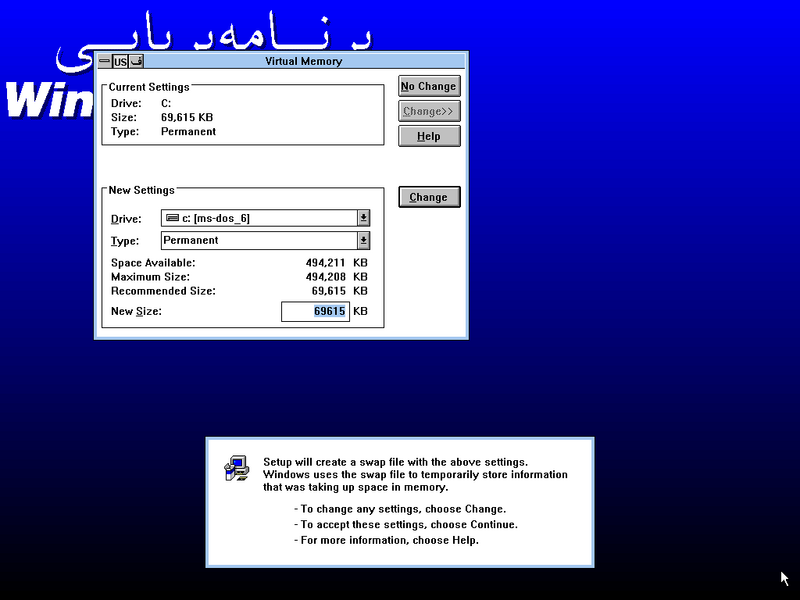Click the Current Settings group label
The height and width of the screenshot is (600, 800).
[149, 87]
